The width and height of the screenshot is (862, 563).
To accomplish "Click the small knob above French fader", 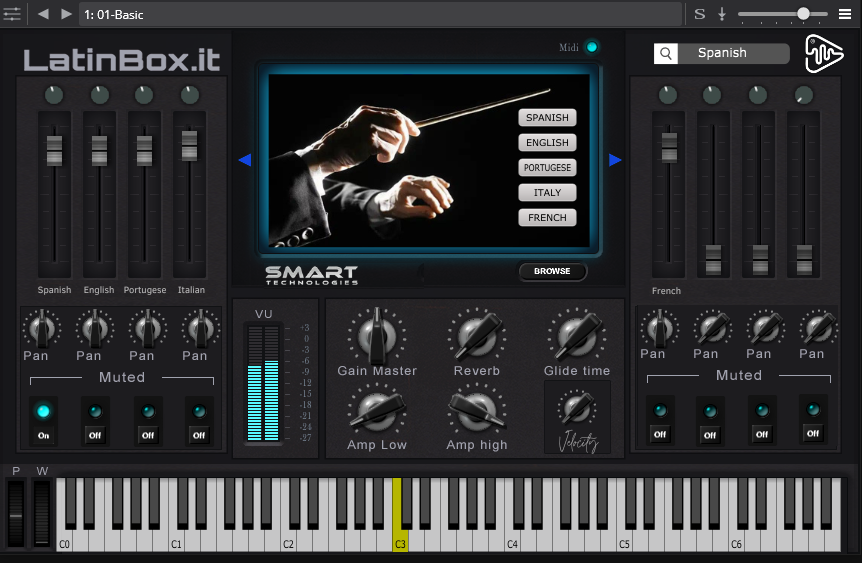I will (x=668, y=95).
